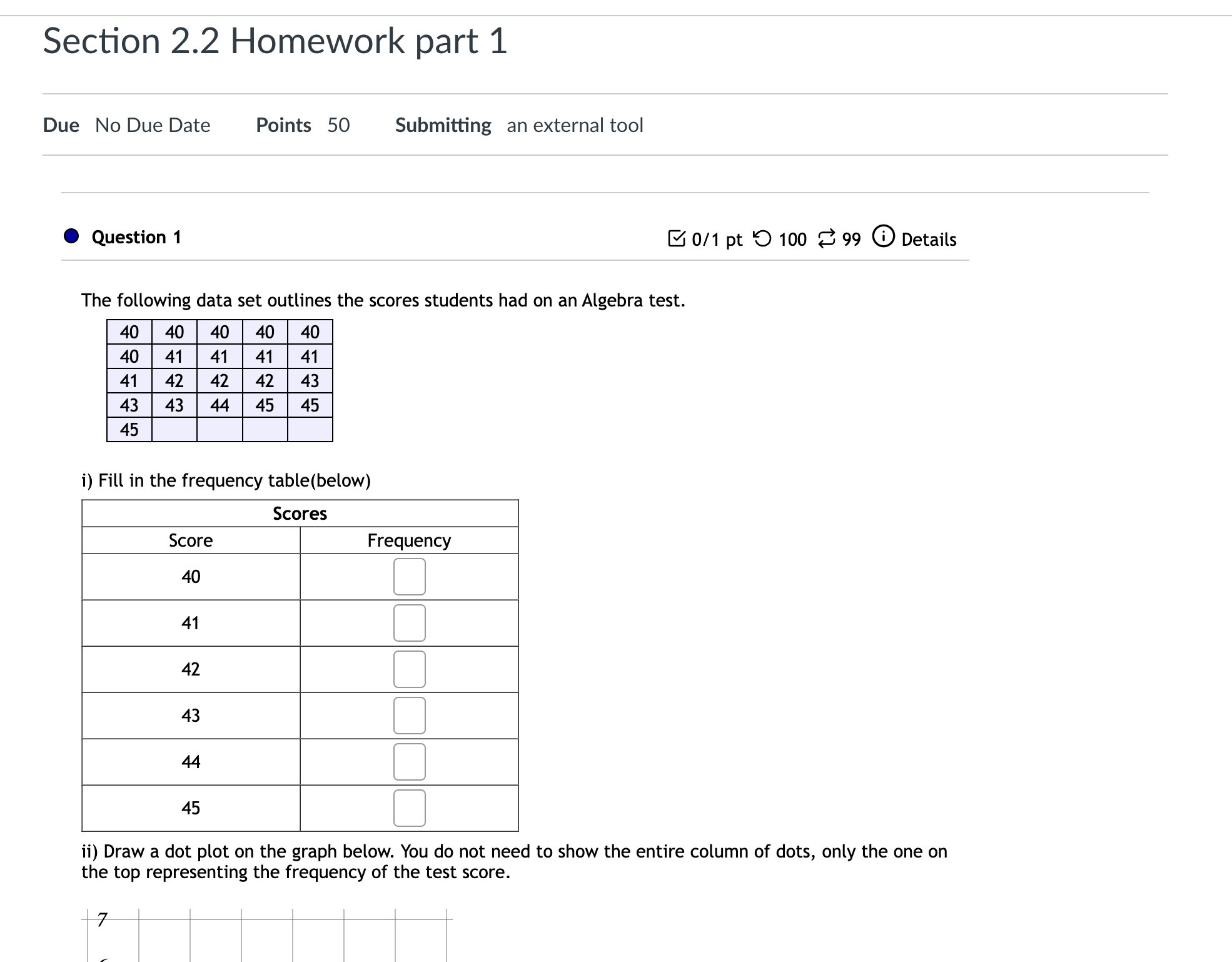Click the No Due Date text

pos(152,125)
